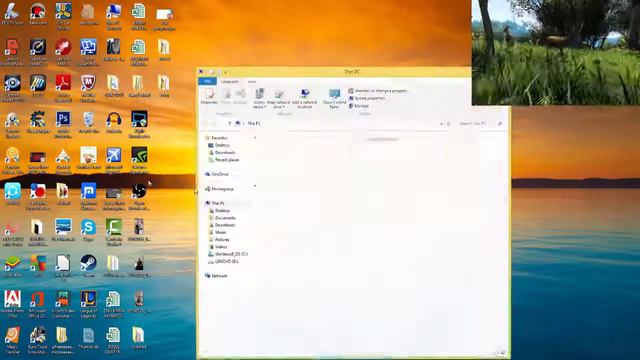Open the address bar history dropdown
Viewport: 640px width, 360px height.
tap(441, 123)
